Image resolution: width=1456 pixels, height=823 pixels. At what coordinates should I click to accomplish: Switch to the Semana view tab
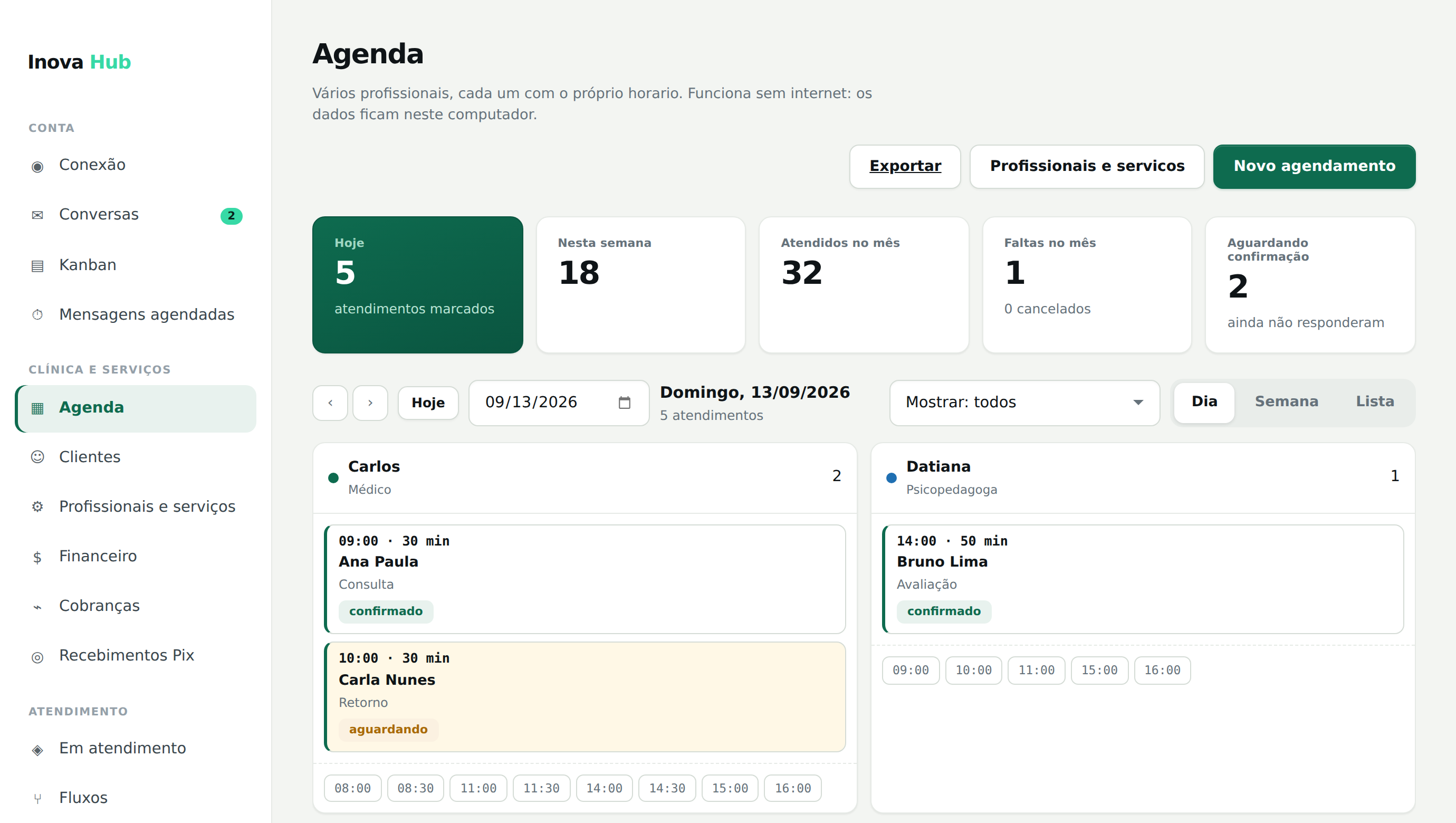[x=1287, y=402]
